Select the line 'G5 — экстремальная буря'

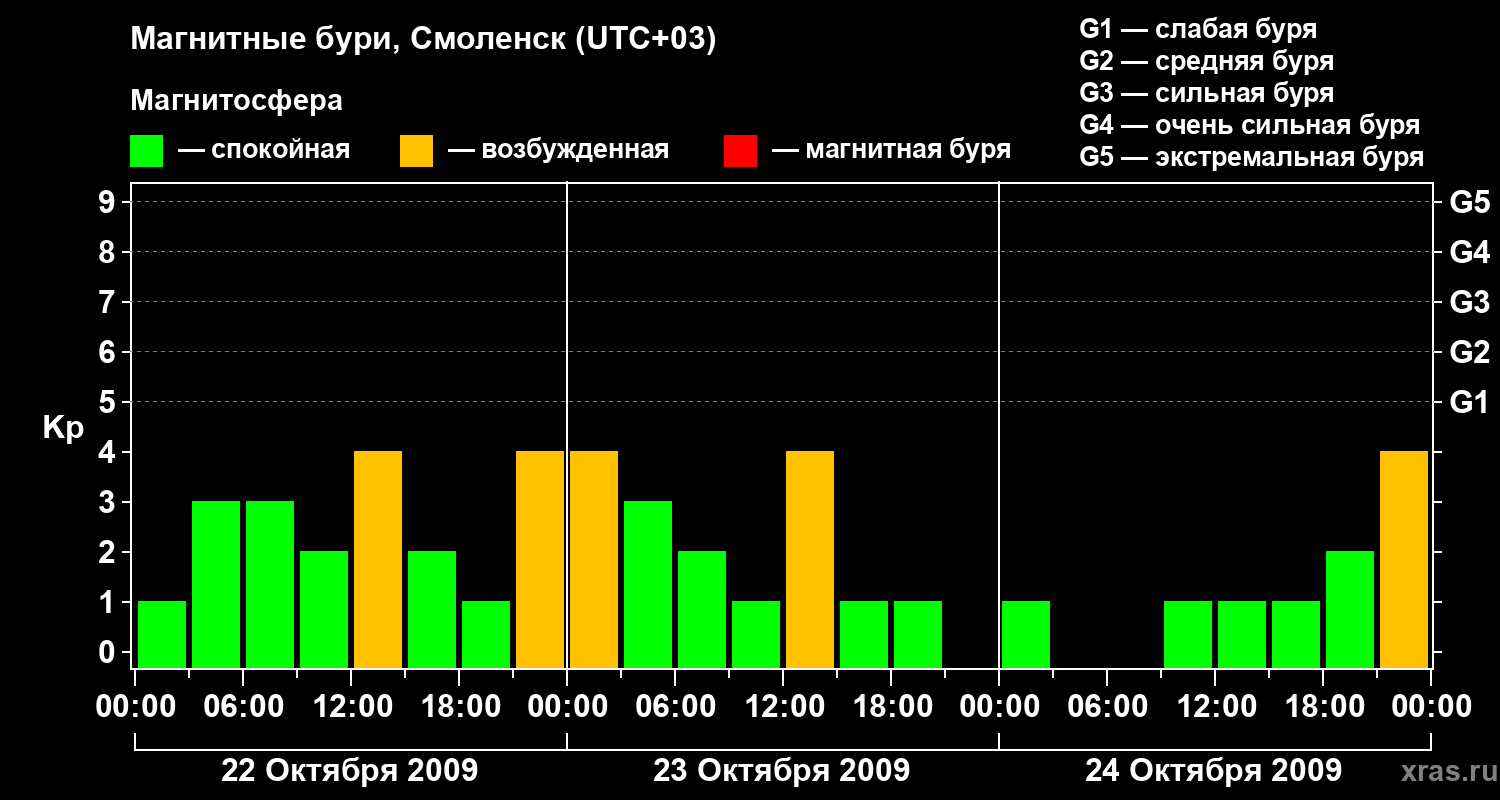click(x=1252, y=157)
